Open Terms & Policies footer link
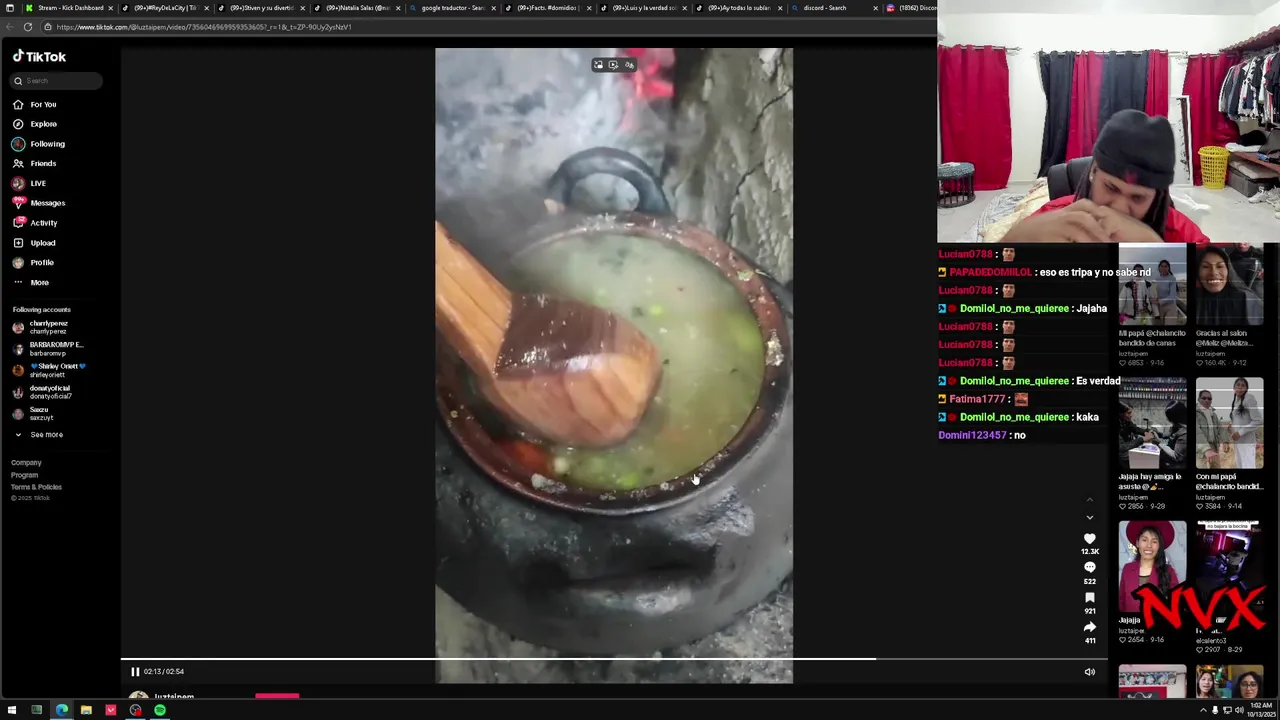This screenshot has height=720, width=1280. [x=36, y=487]
